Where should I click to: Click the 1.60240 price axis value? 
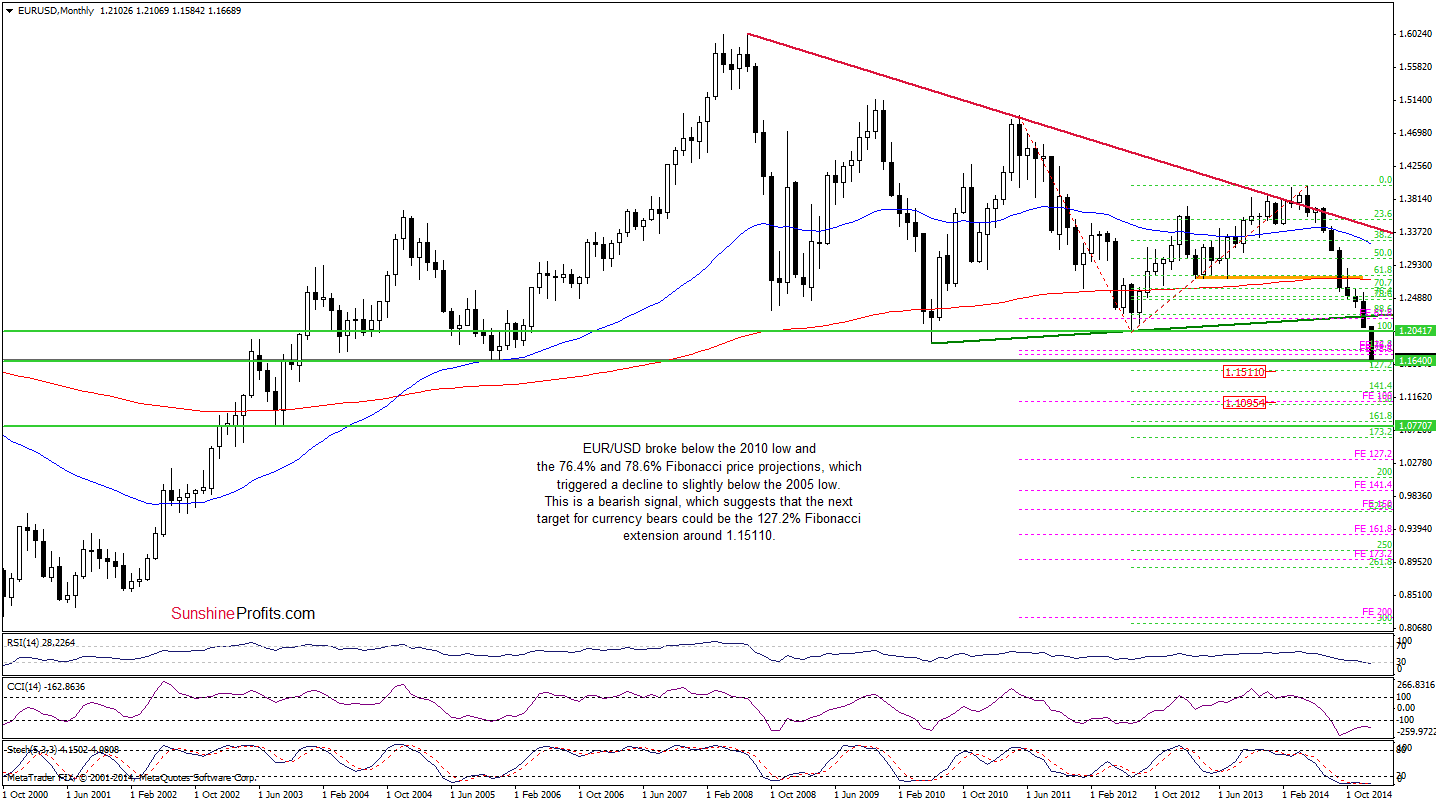(x=1415, y=34)
